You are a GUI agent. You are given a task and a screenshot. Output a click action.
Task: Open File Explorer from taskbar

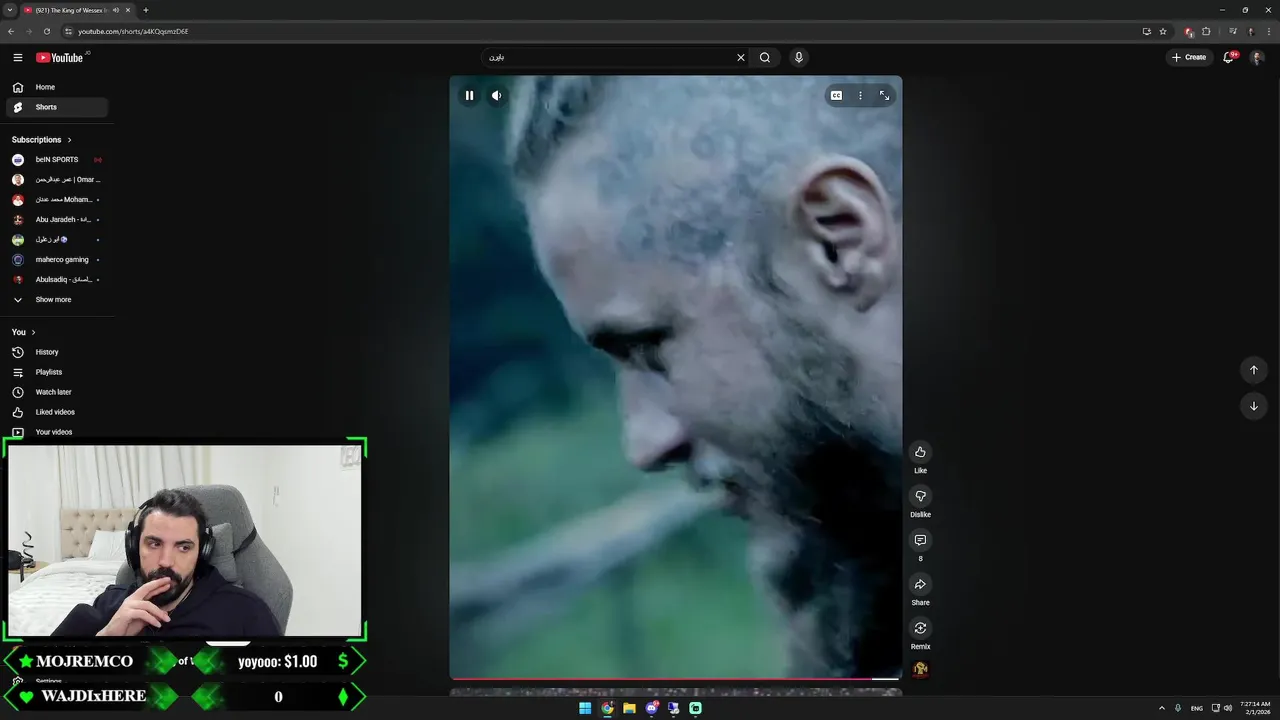(629, 708)
